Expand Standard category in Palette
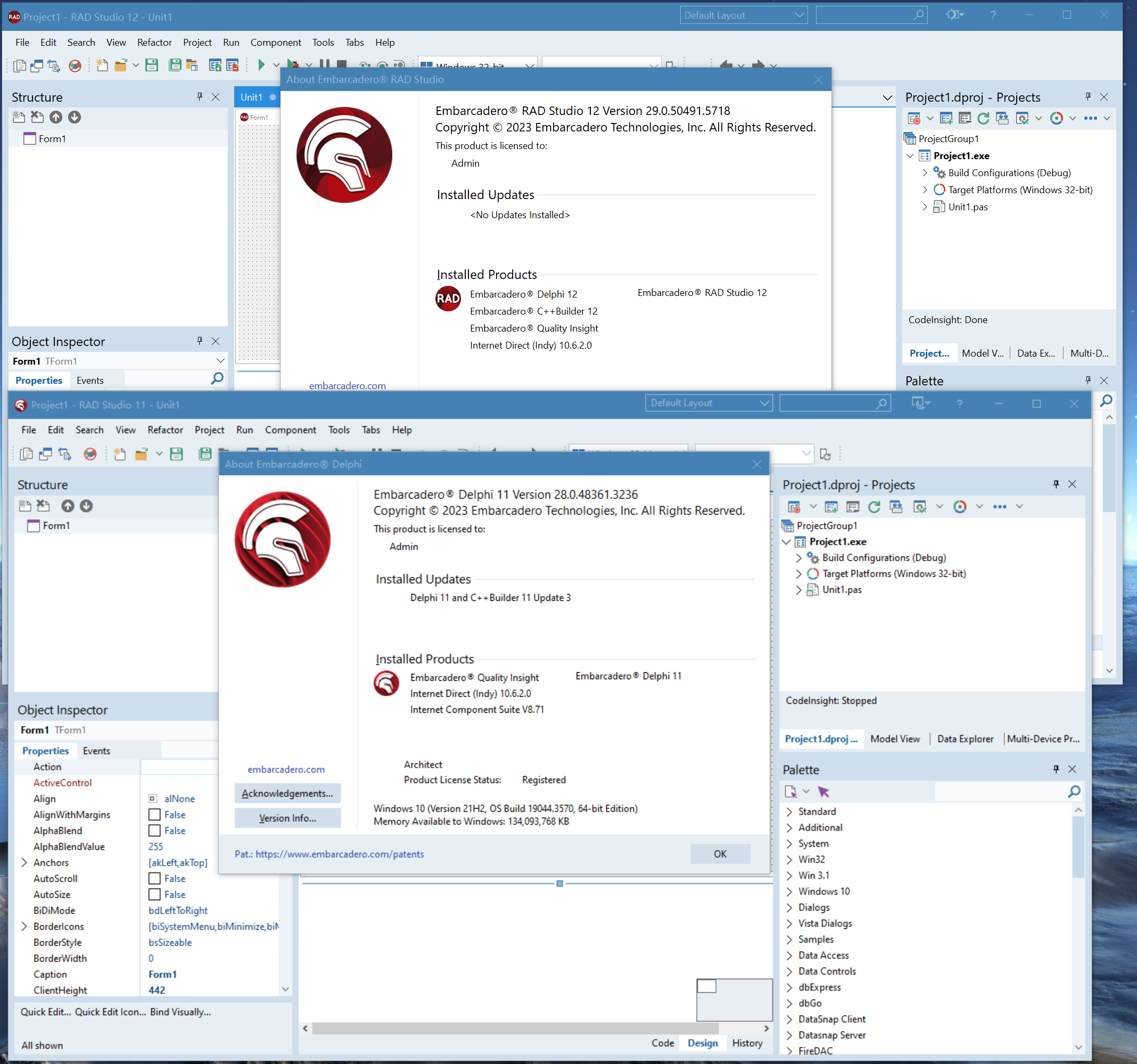The height and width of the screenshot is (1064, 1137). (789, 812)
